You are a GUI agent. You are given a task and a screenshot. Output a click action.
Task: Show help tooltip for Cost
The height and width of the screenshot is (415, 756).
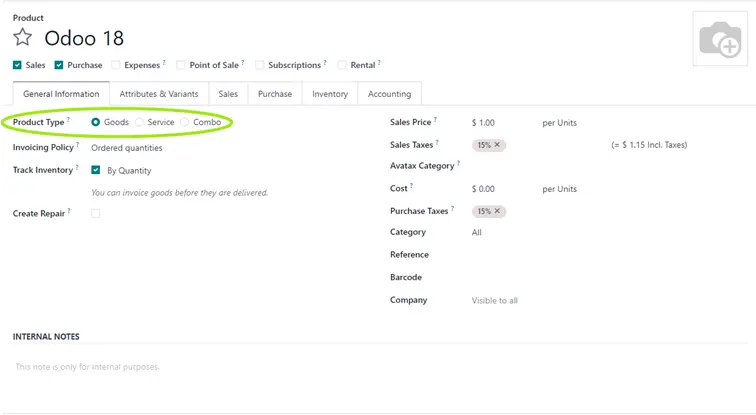(x=412, y=185)
